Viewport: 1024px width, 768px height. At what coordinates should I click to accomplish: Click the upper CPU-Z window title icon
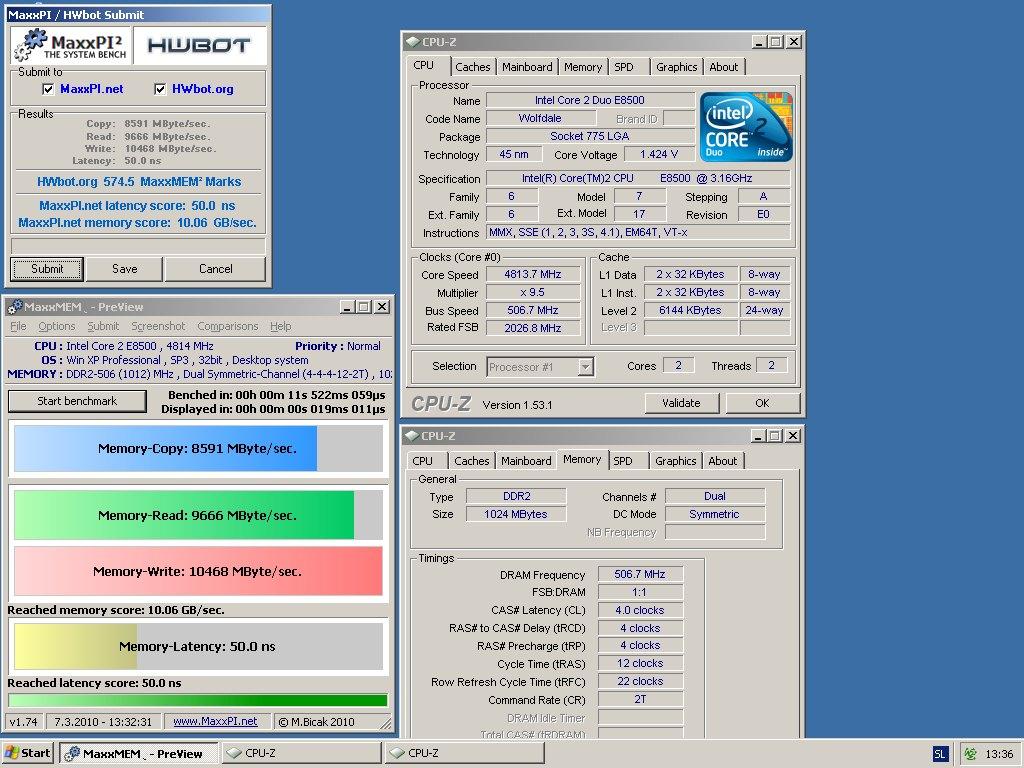tap(412, 42)
